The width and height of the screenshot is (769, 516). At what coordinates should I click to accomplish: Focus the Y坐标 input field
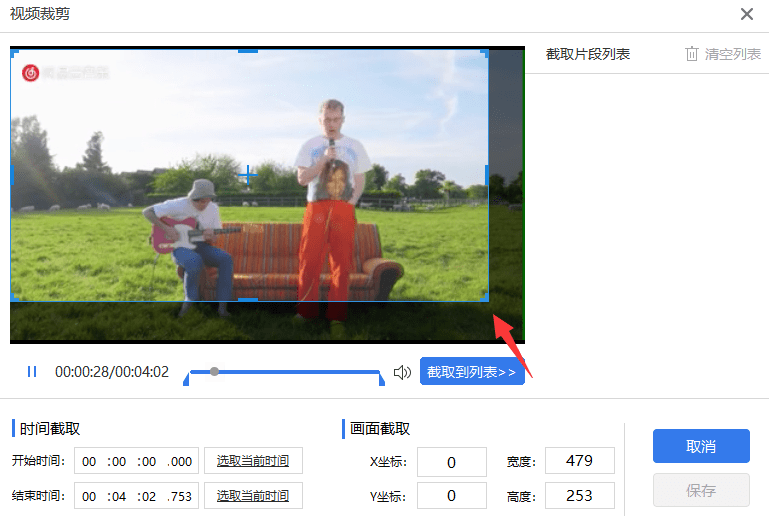click(451, 496)
